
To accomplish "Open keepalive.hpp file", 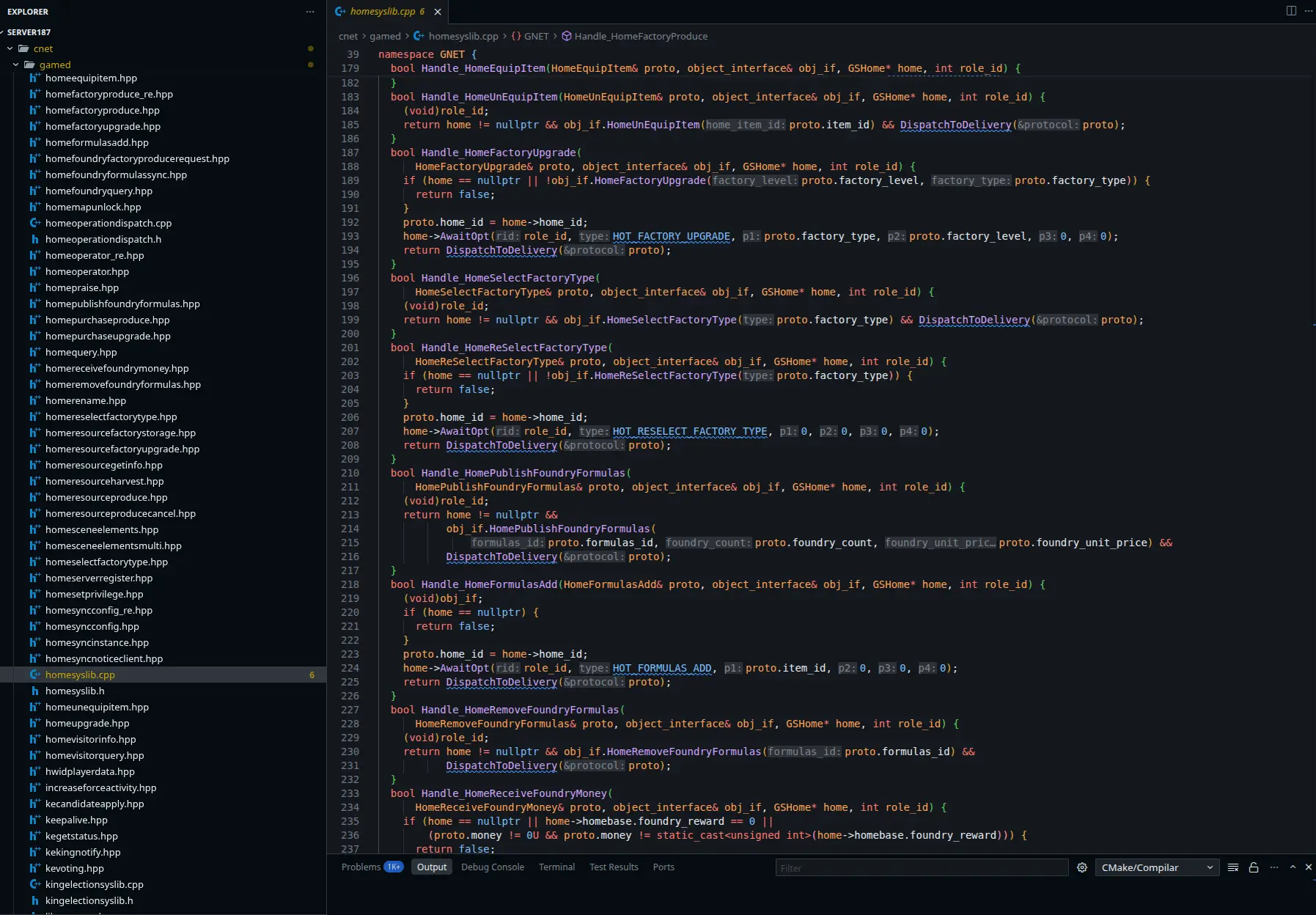I will [76, 820].
